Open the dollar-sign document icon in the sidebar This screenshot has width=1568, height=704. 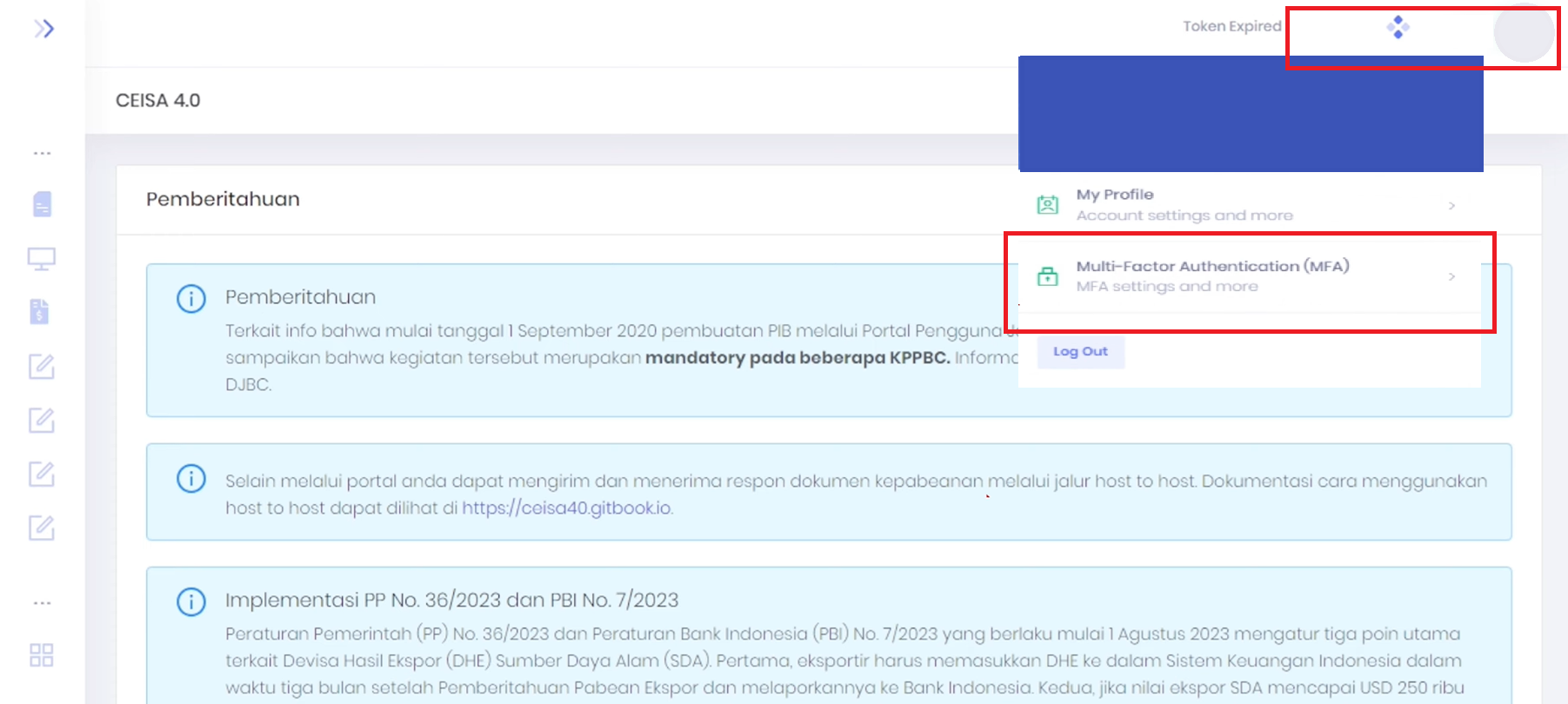click(x=40, y=312)
